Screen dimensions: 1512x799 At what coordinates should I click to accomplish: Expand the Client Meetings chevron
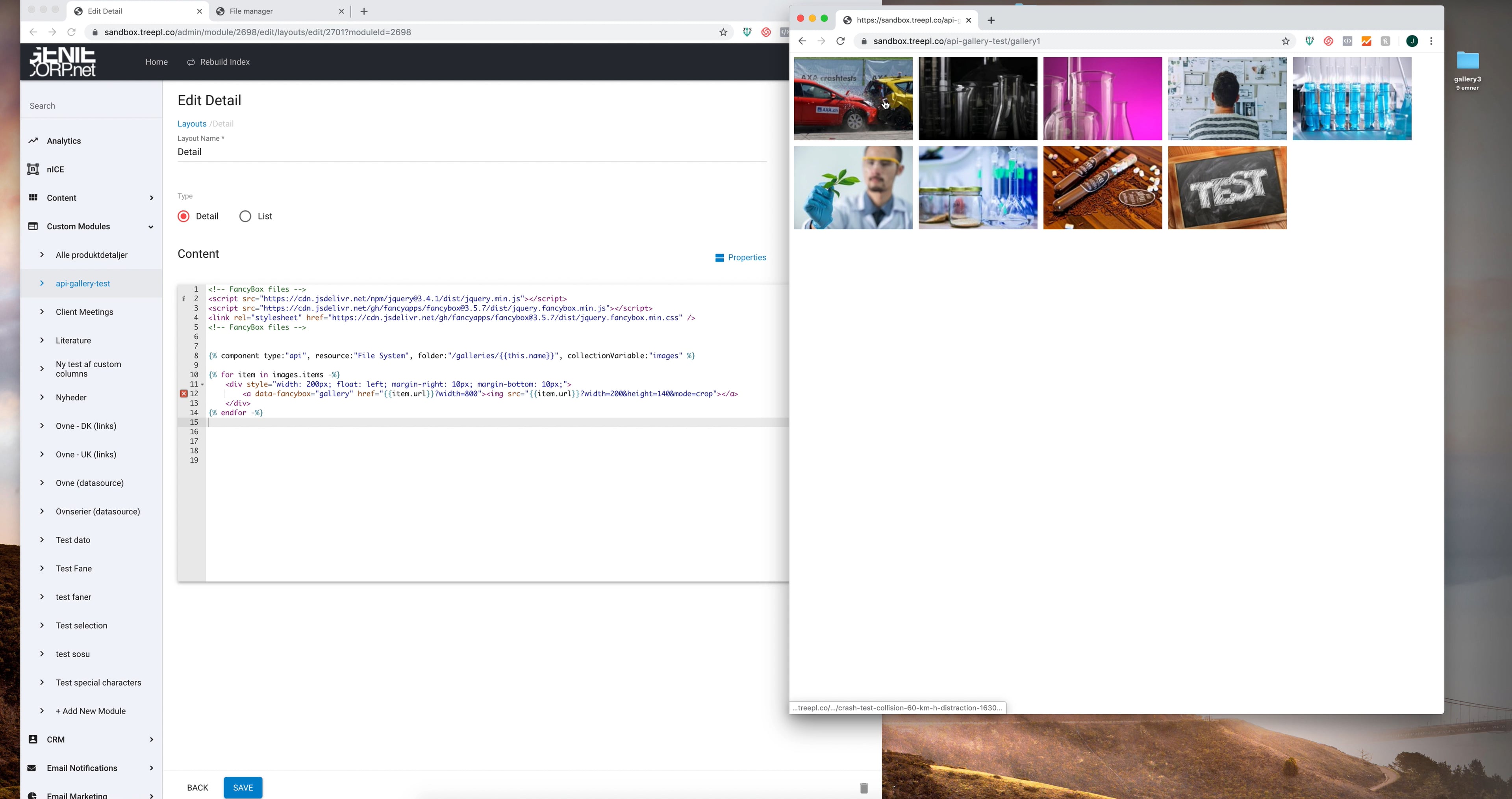tap(42, 312)
